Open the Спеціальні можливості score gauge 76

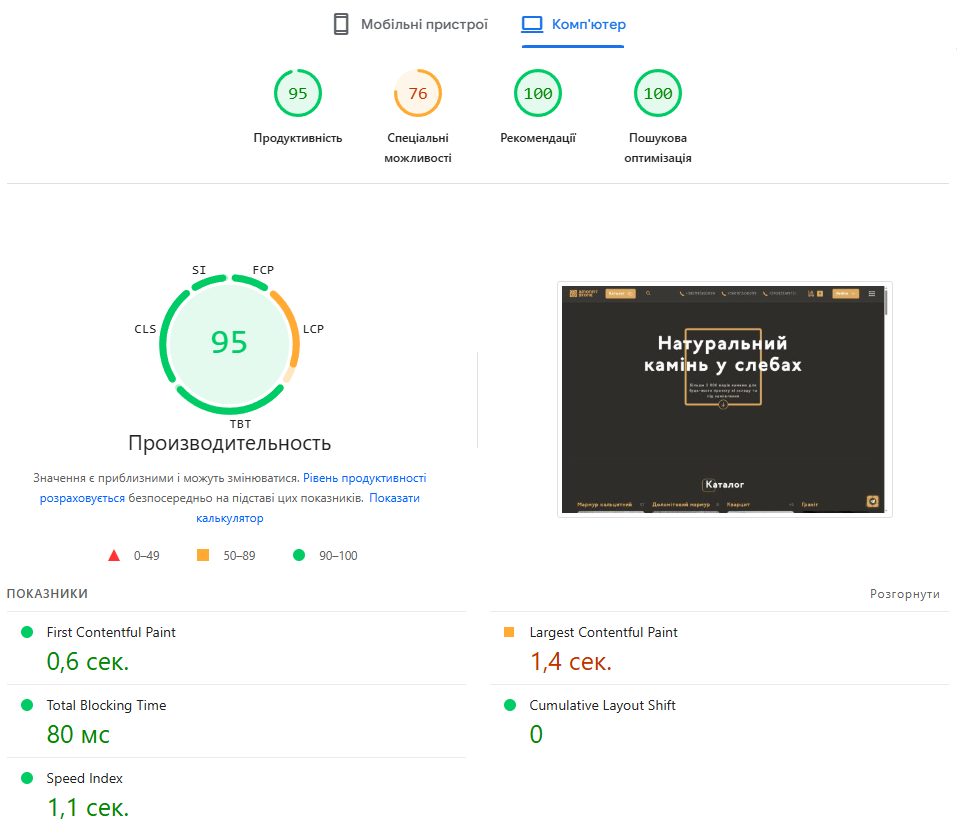pos(418,93)
